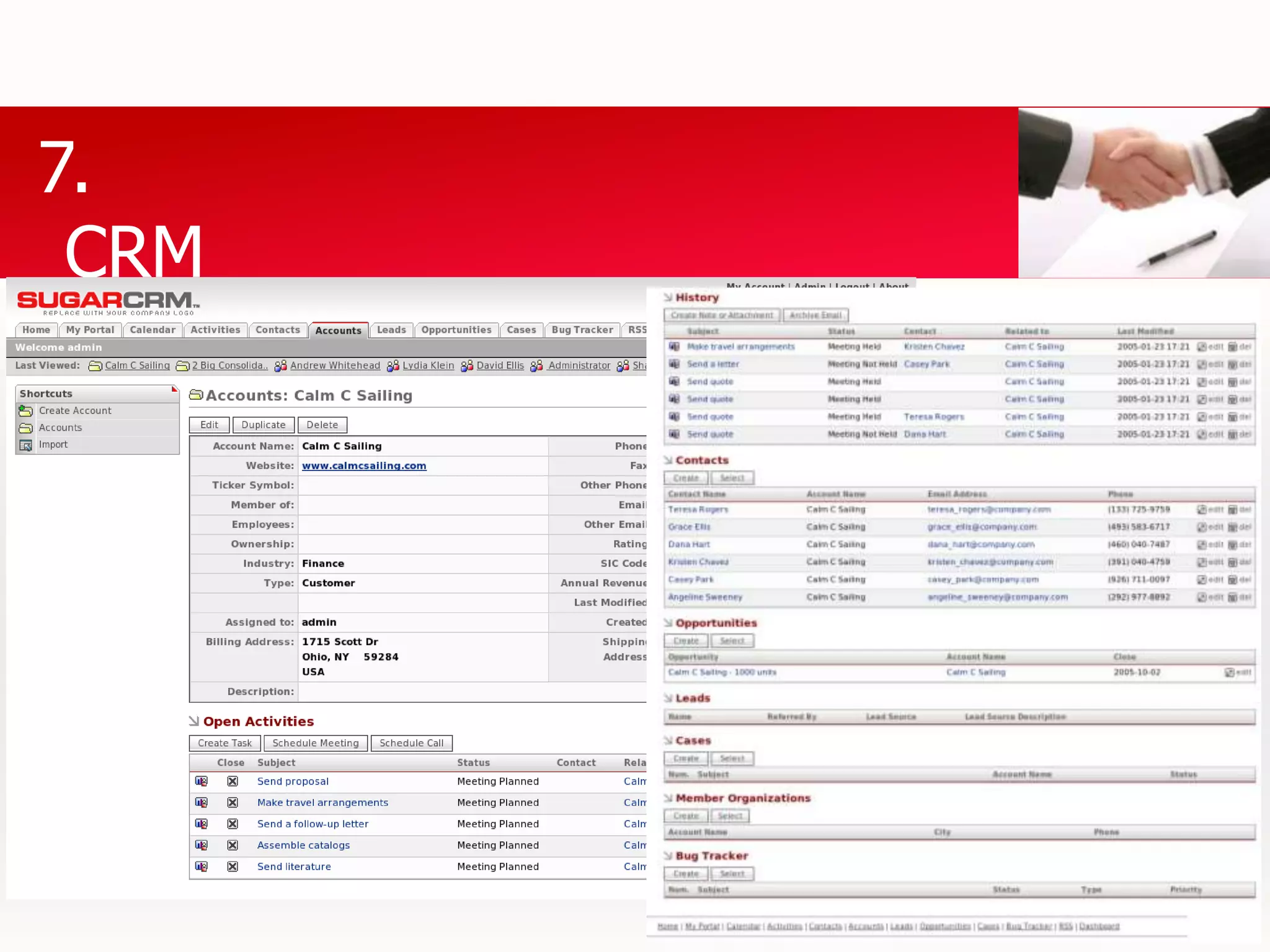
Task: Click the Create Account shortcut icon
Action: coord(25,411)
